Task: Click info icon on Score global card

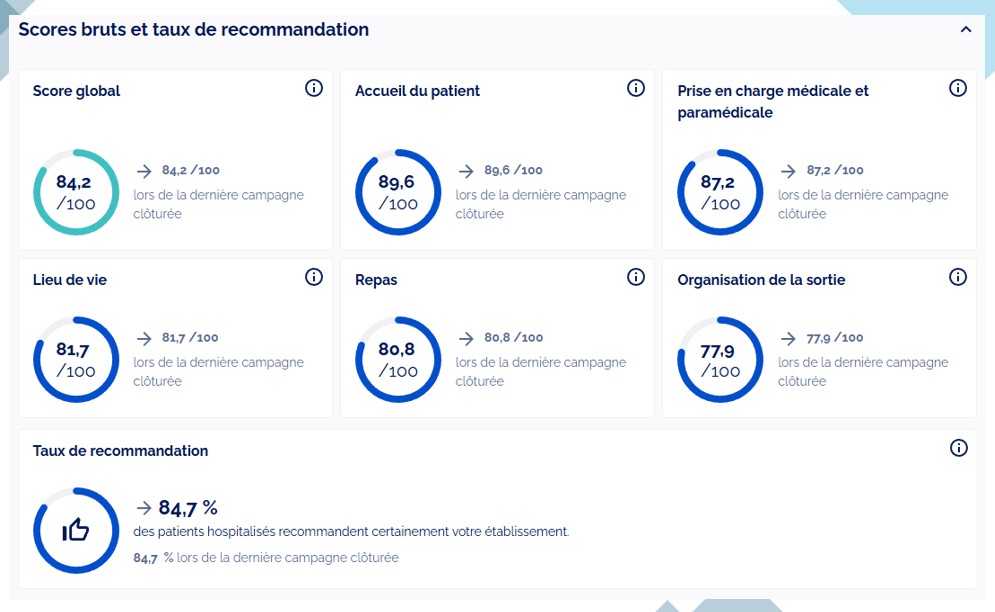Action: pos(314,88)
